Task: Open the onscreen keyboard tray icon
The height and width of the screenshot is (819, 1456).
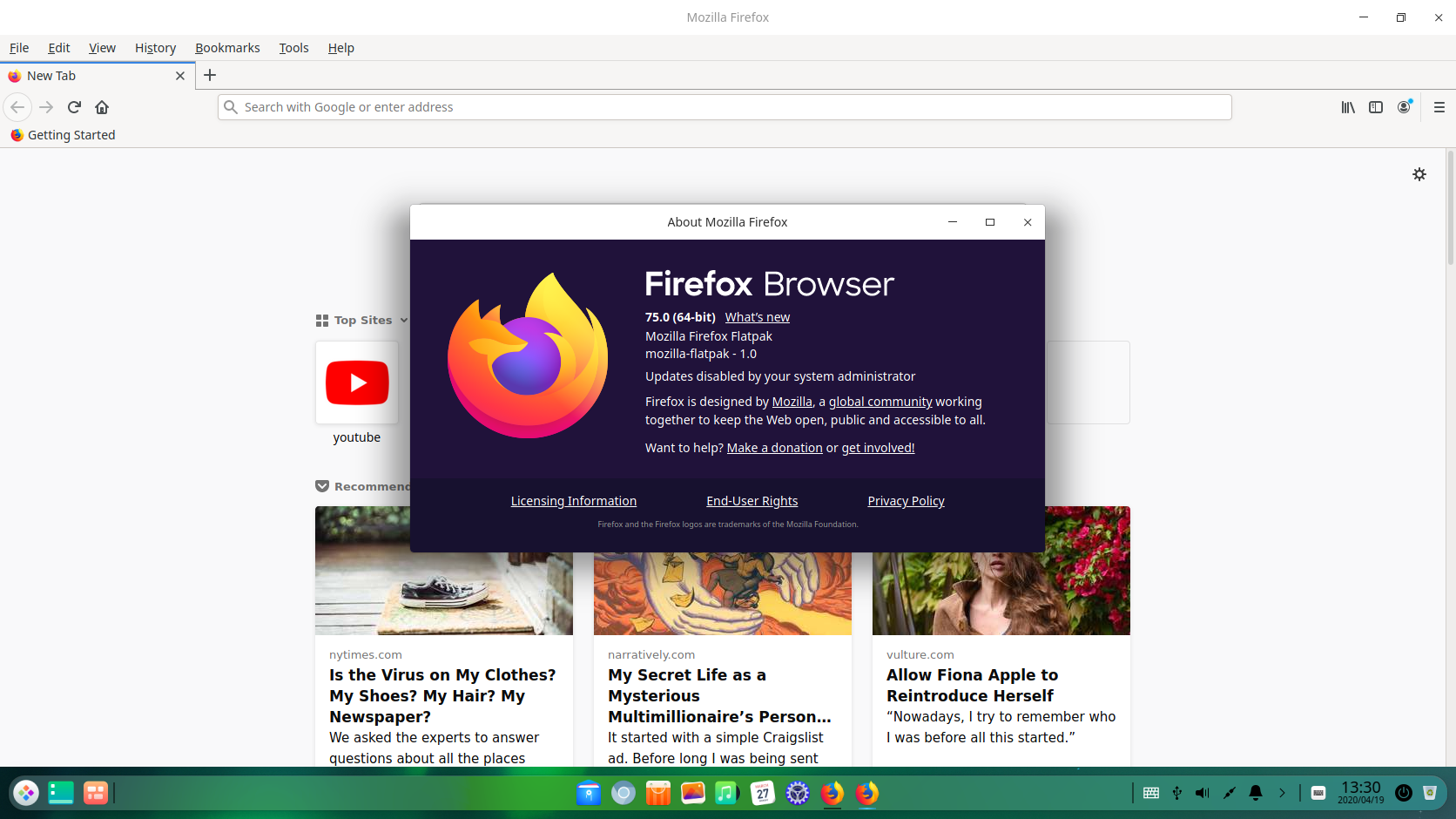Action: click(x=1151, y=793)
